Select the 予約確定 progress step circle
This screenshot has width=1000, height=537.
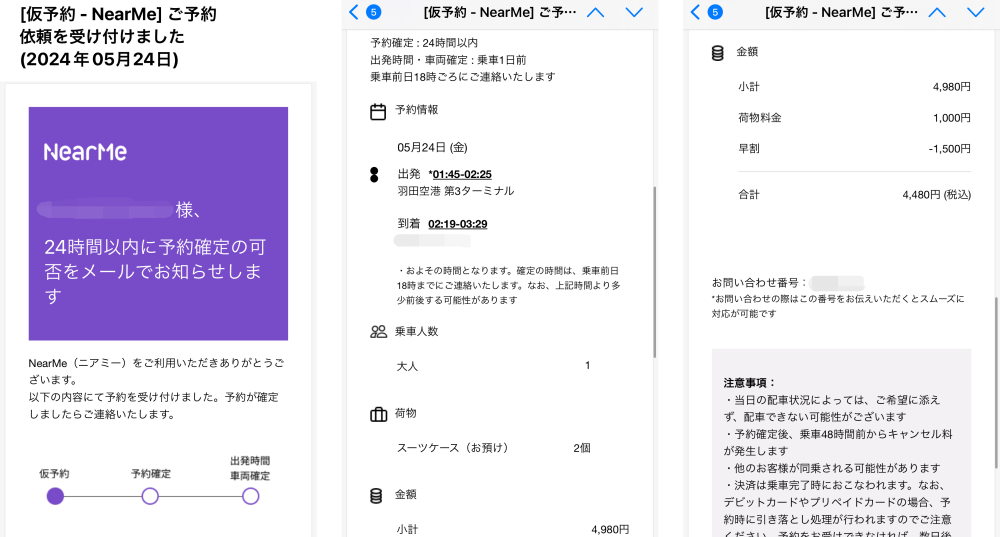150,496
